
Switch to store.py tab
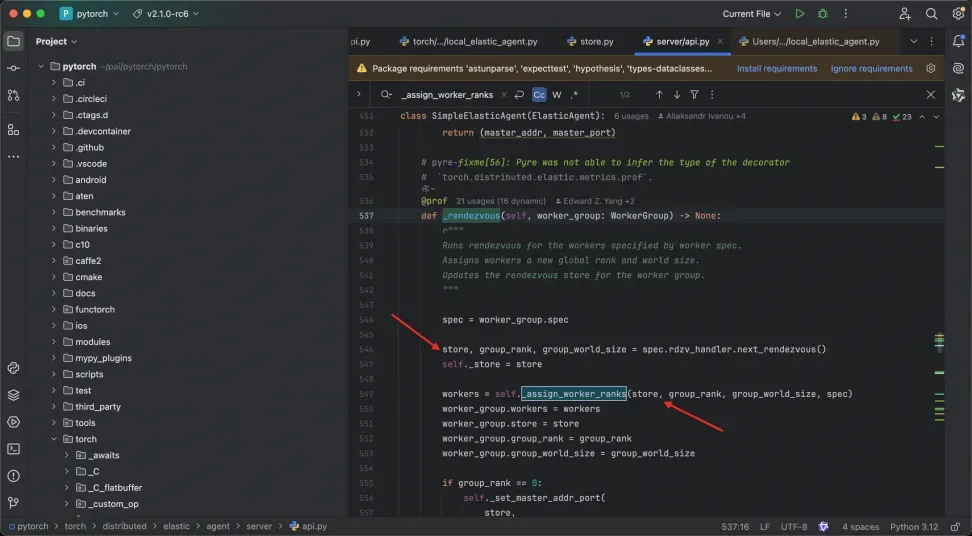(x=590, y=42)
